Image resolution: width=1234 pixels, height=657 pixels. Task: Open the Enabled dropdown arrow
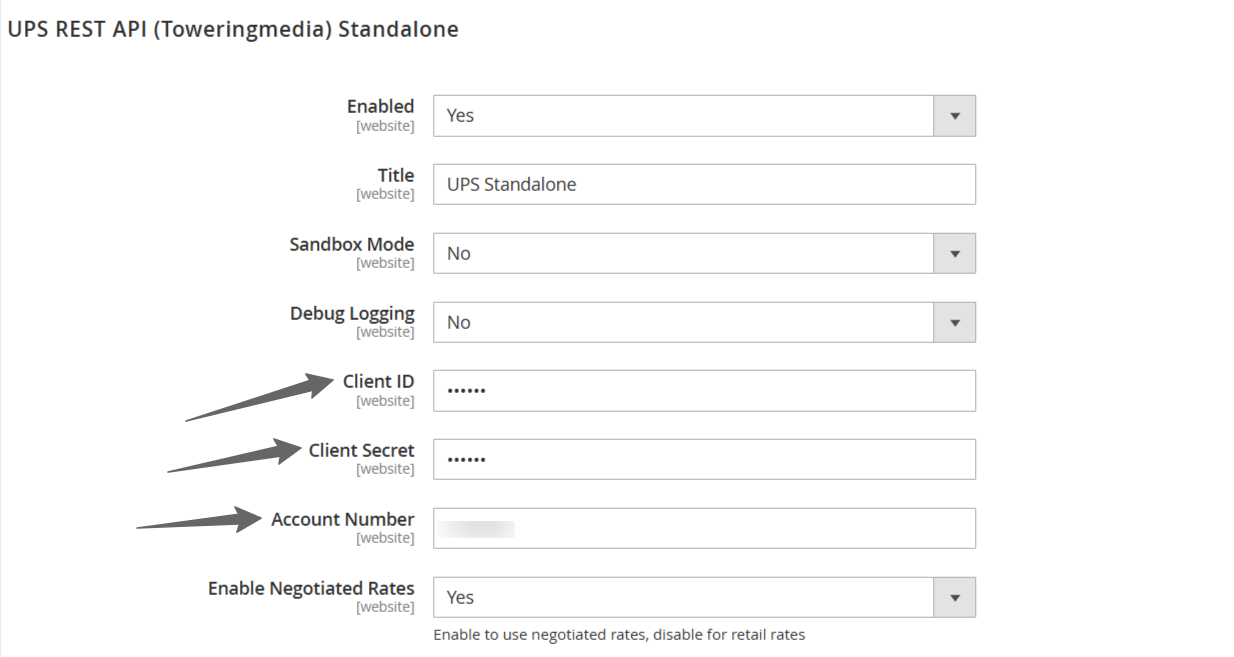click(954, 116)
